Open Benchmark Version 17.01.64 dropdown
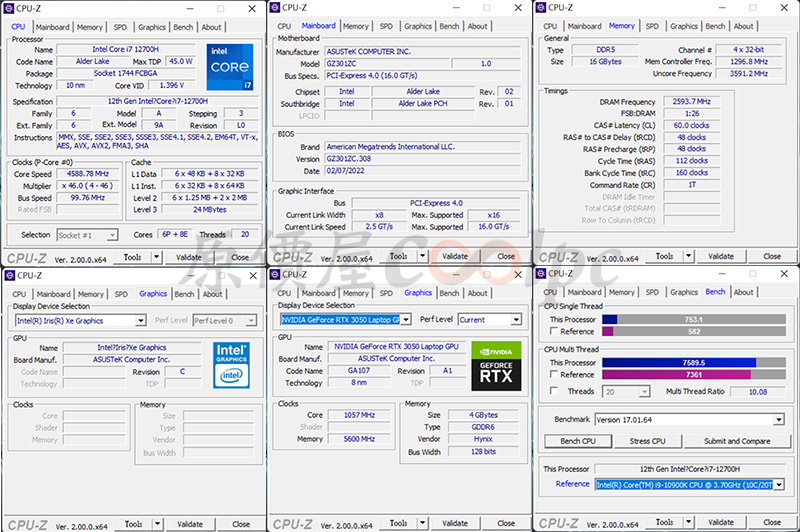 click(x=779, y=420)
